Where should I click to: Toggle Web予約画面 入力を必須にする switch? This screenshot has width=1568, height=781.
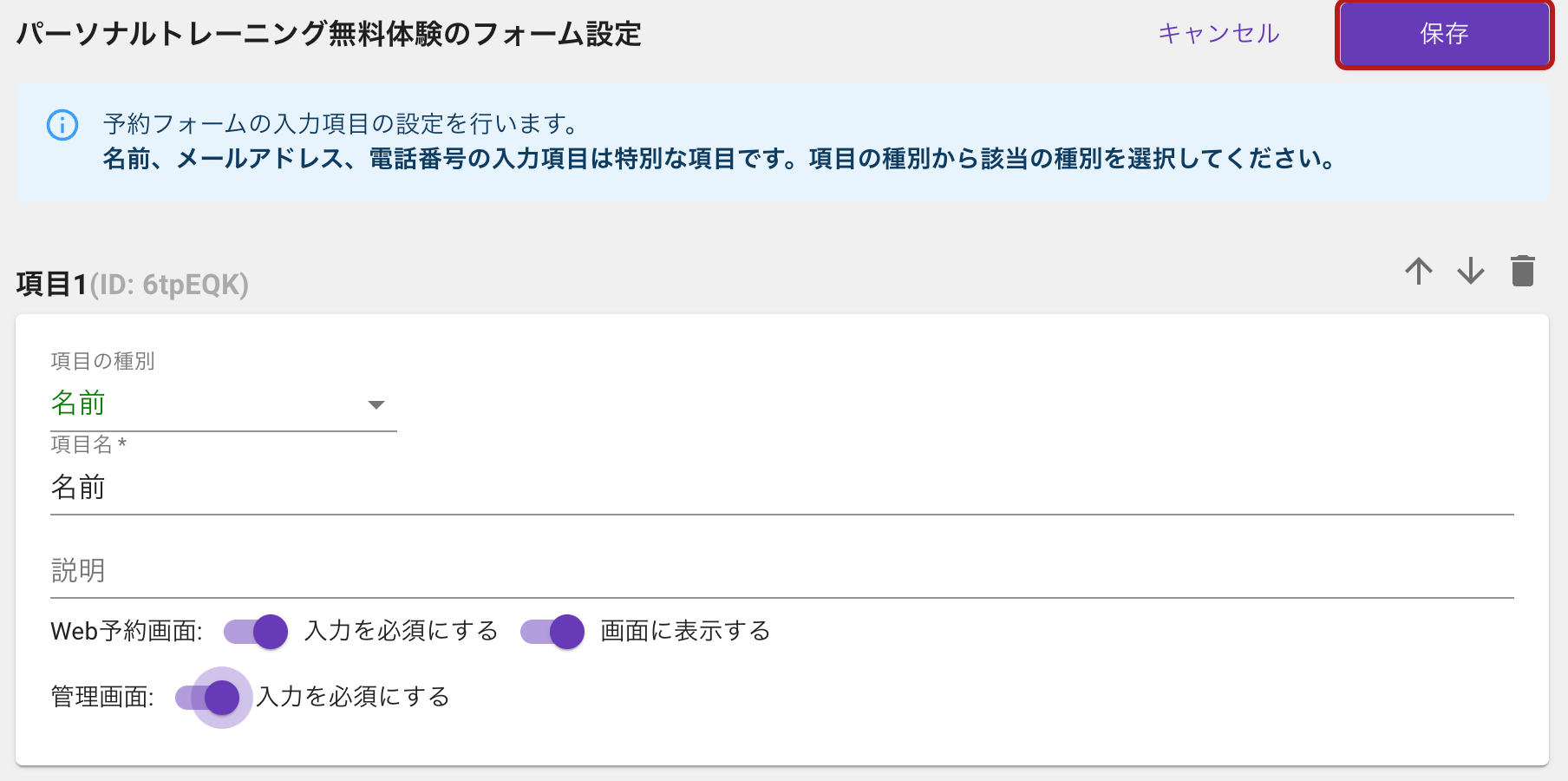pyautogui.click(x=256, y=632)
